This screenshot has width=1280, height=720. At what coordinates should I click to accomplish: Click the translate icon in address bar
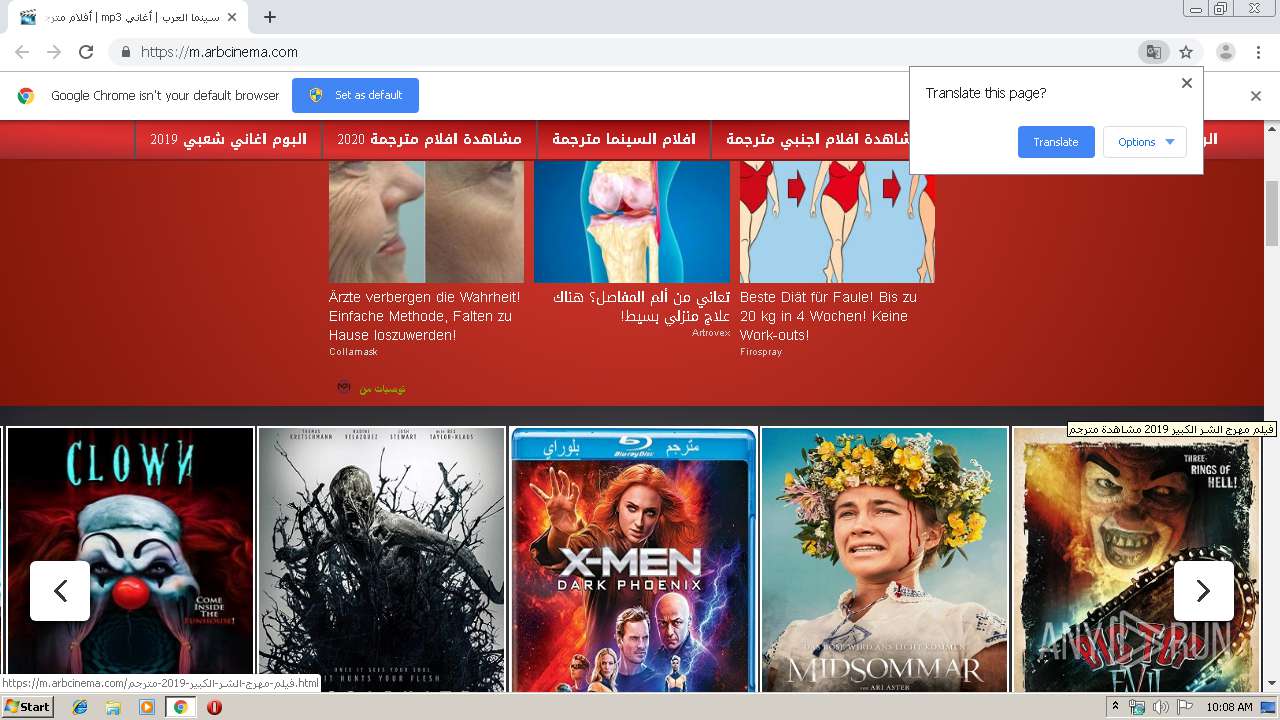pyautogui.click(x=1154, y=52)
